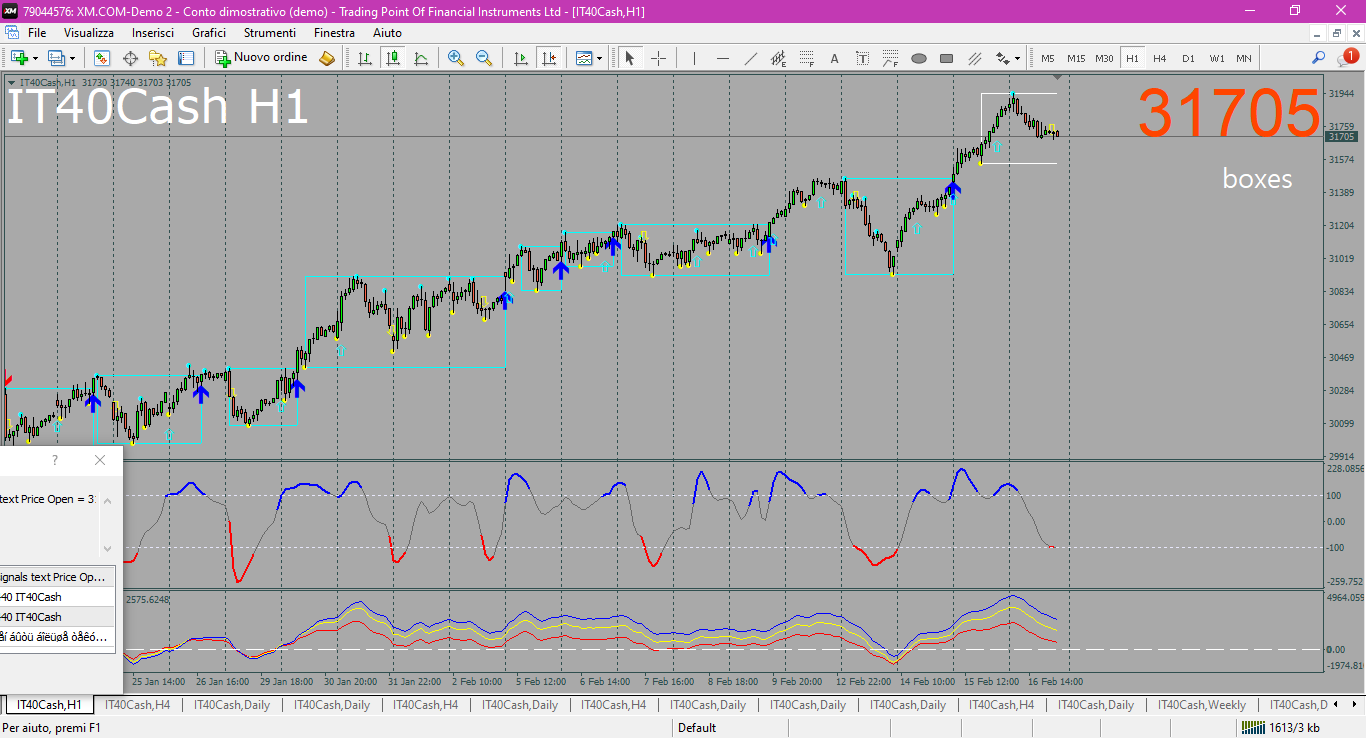The image size is (1366, 738).
Task: Select the text 'A' tool
Action: click(834, 58)
